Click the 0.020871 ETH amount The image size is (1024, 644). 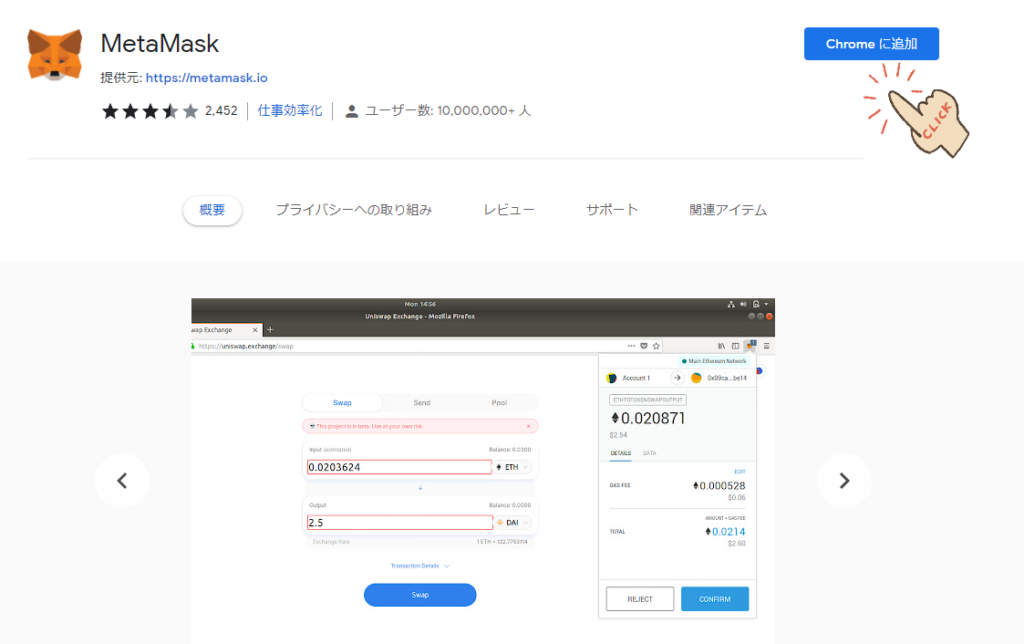[648, 418]
